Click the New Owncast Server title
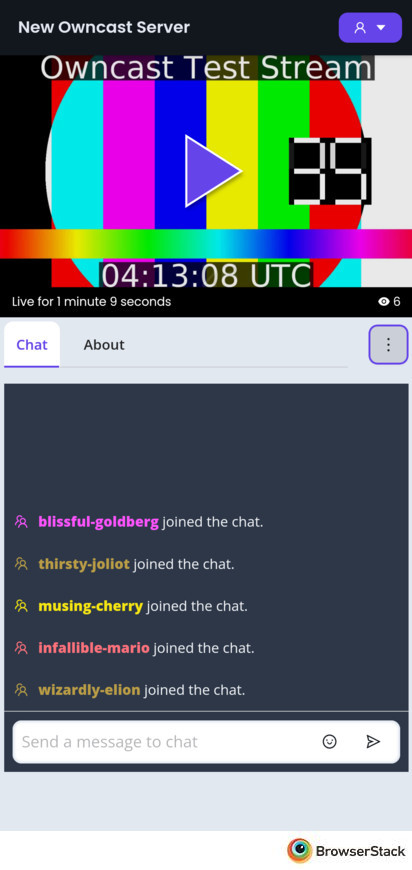This screenshot has width=412, height=870. pyautogui.click(x=104, y=27)
